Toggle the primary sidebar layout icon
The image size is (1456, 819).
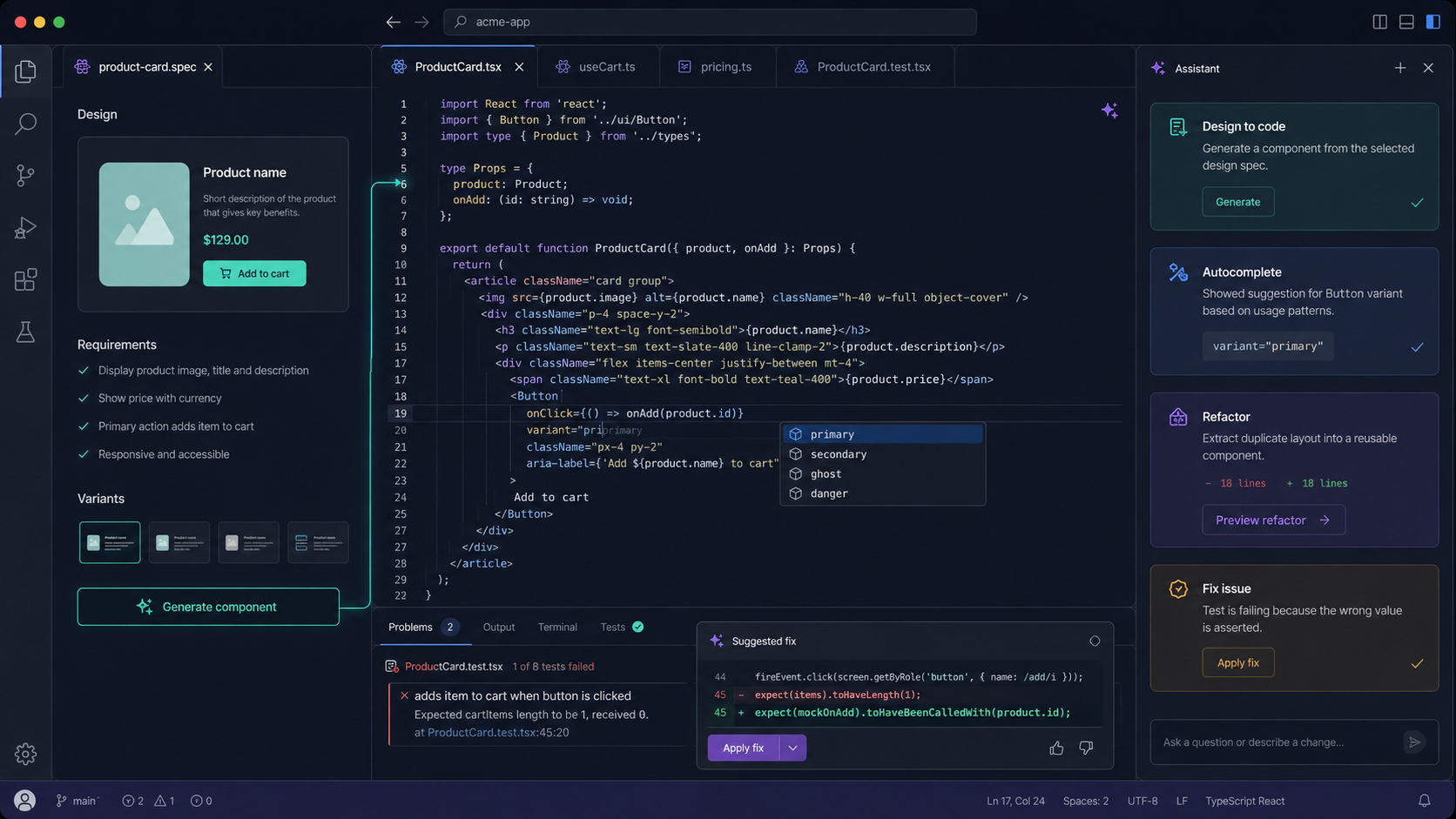[1379, 22]
